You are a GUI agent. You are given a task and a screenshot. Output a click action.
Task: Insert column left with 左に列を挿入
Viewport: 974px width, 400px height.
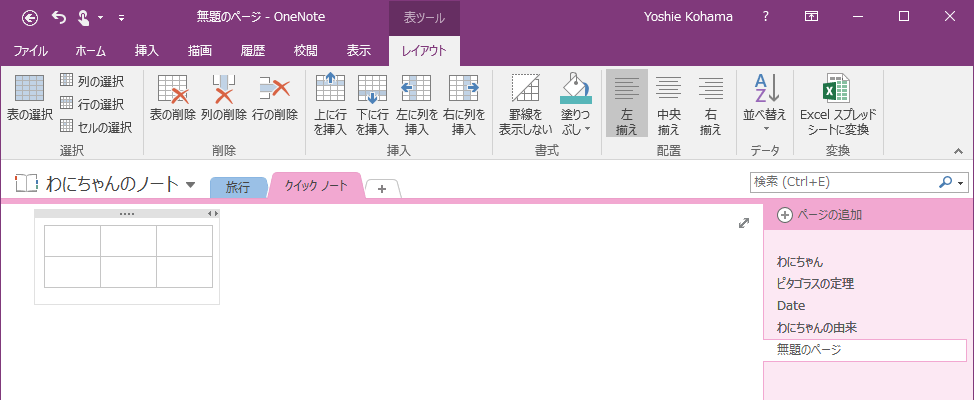(417, 104)
